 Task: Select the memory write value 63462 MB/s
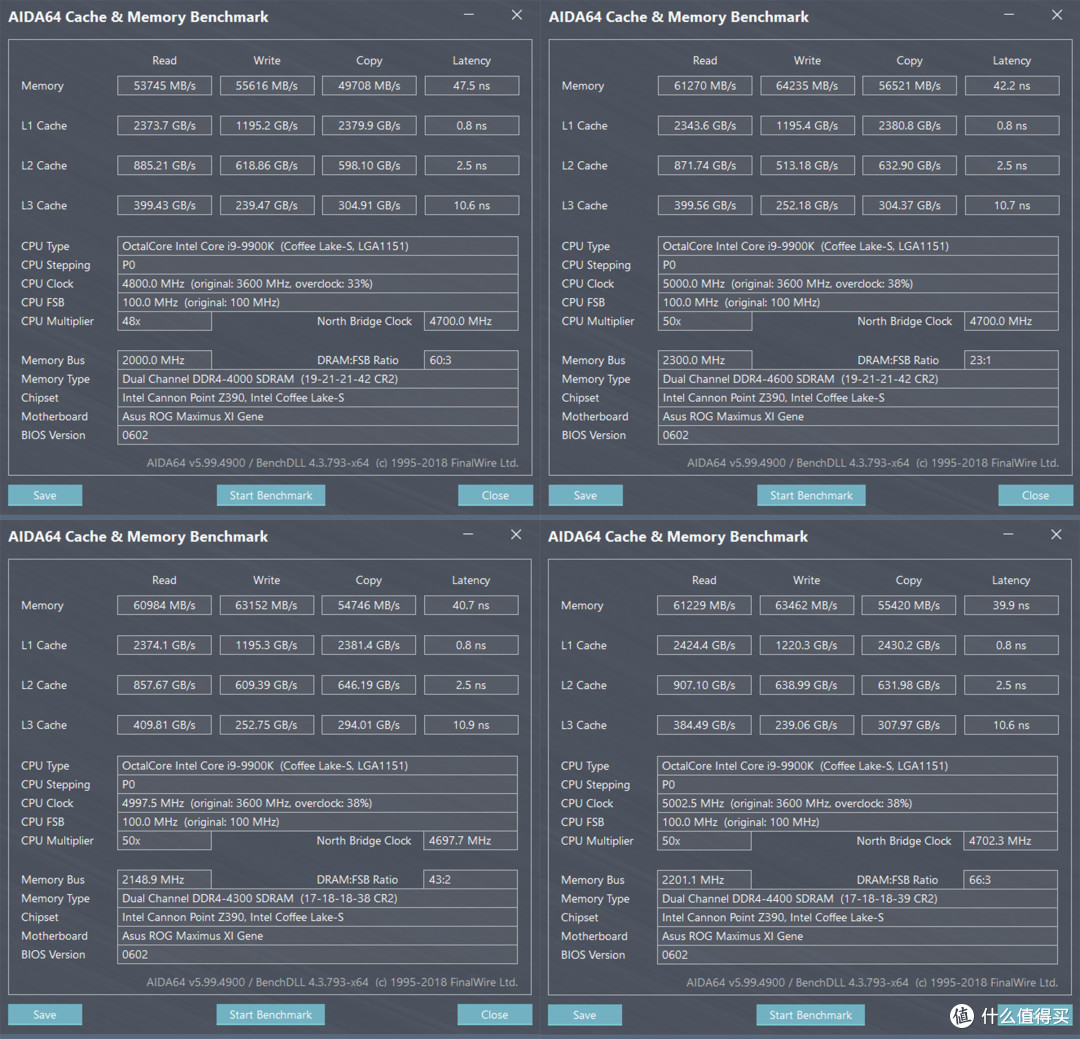(x=807, y=606)
